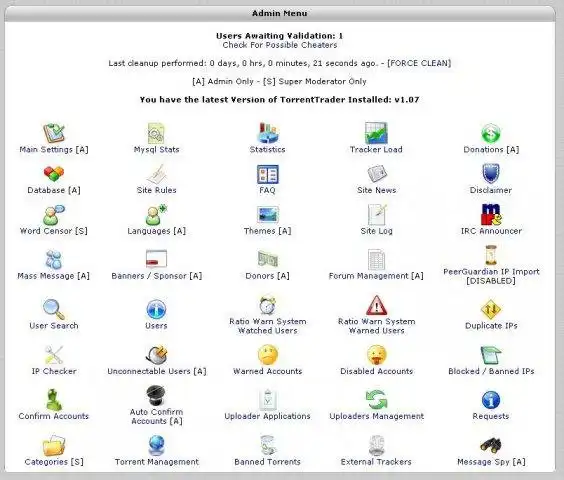Viewport: 564px width, 480px height.
Task: Open the Site Rules icon
Action: pyautogui.click(x=156, y=174)
